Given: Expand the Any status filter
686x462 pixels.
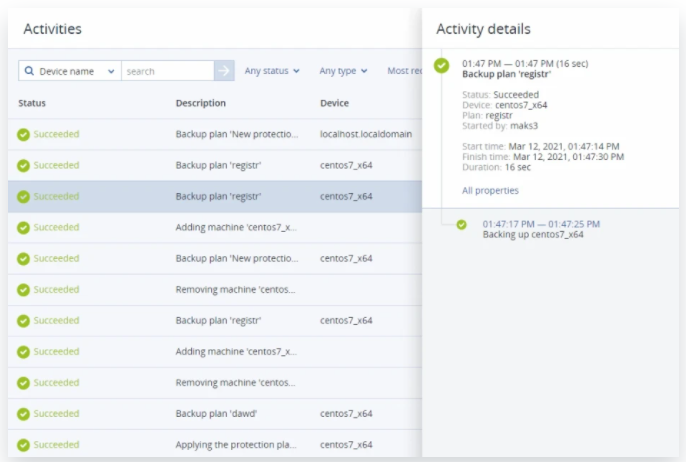Looking at the screenshot, I should point(271,71).
